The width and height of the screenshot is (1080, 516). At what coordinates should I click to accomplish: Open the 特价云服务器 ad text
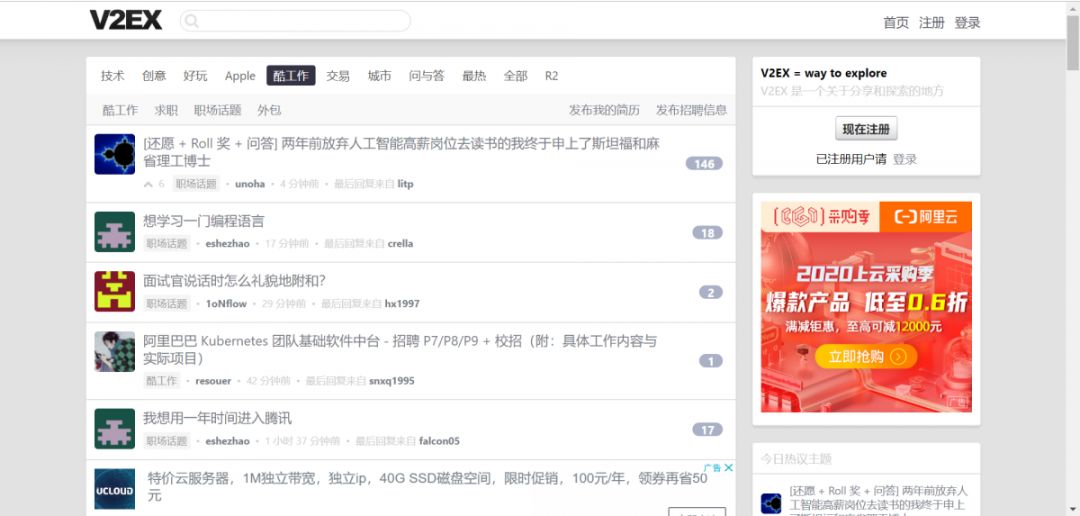[427, 486]
